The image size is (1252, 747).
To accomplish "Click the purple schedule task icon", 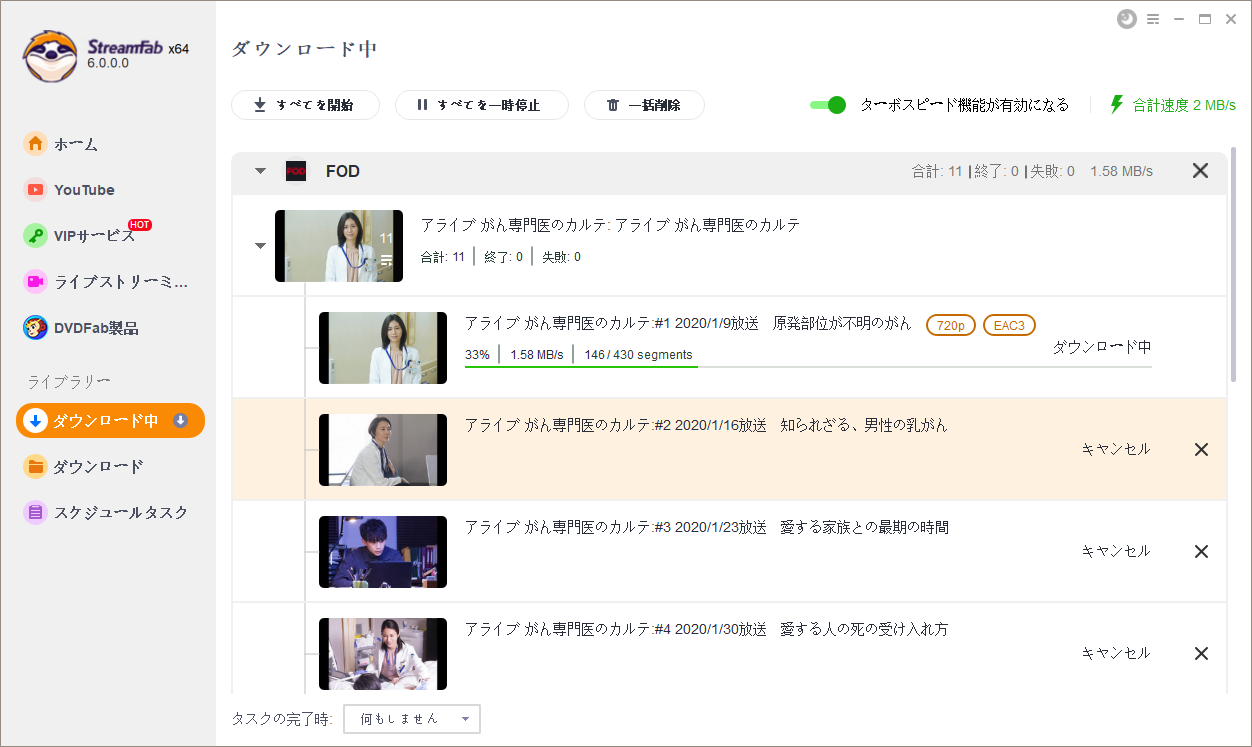I will (x=36, y=513).
